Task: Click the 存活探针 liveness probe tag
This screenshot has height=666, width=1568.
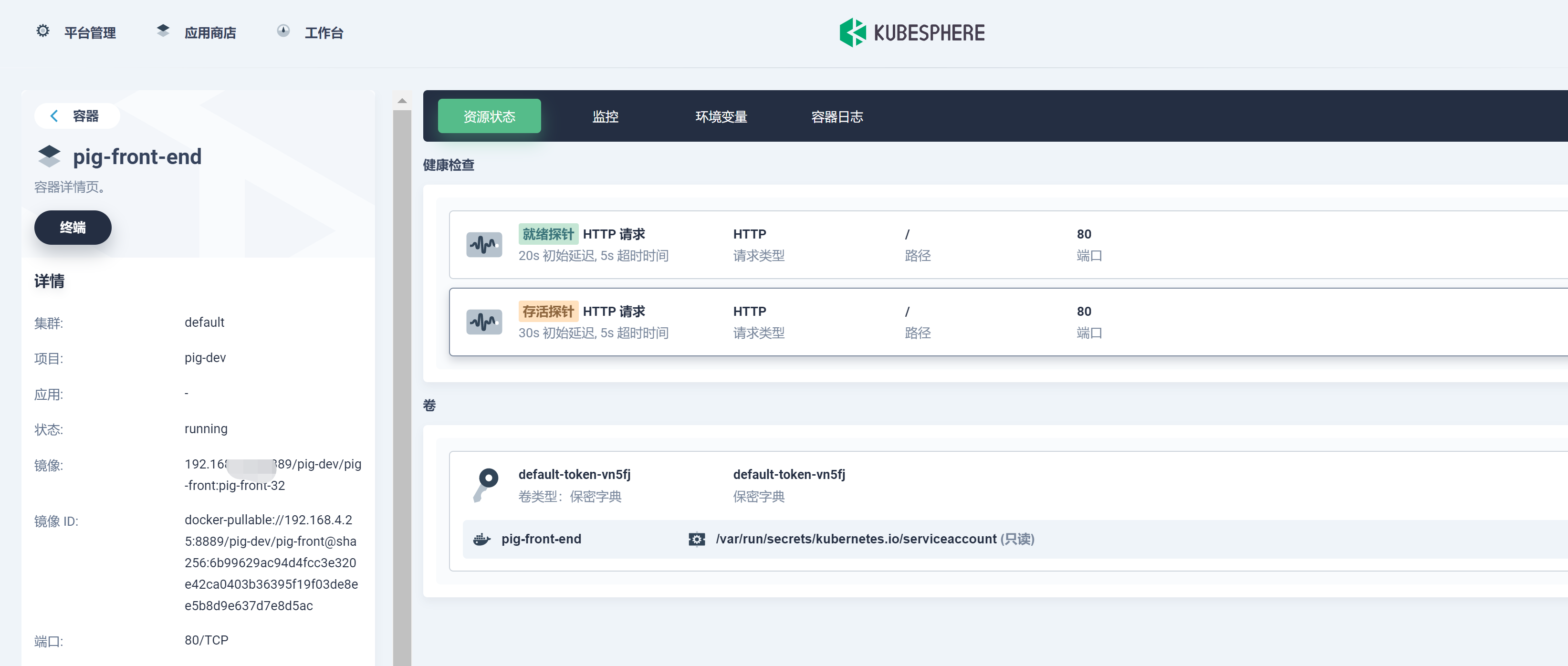Action: tap(547, 312)
